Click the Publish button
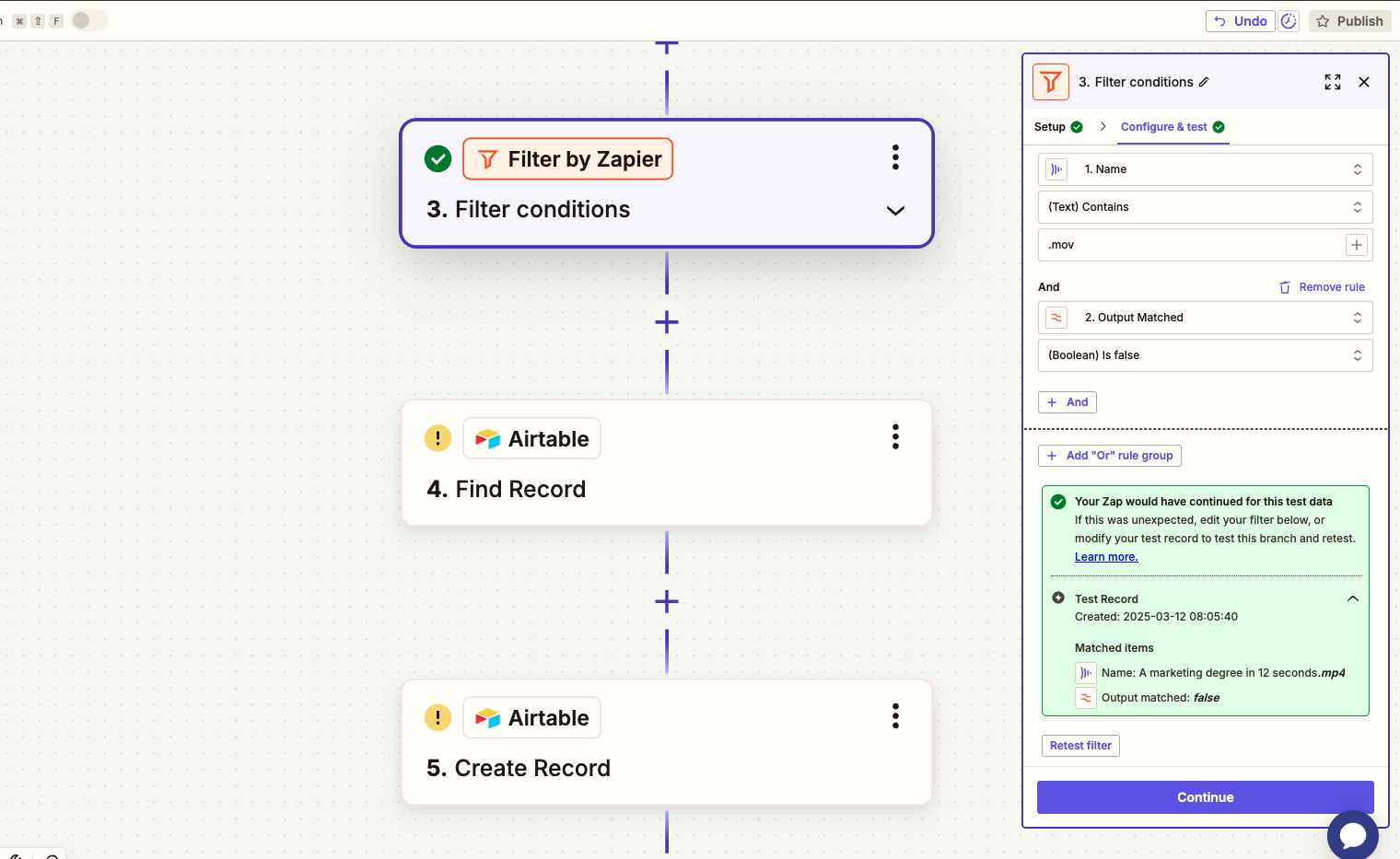The image size is (1400, 859). pos(1350,21)
